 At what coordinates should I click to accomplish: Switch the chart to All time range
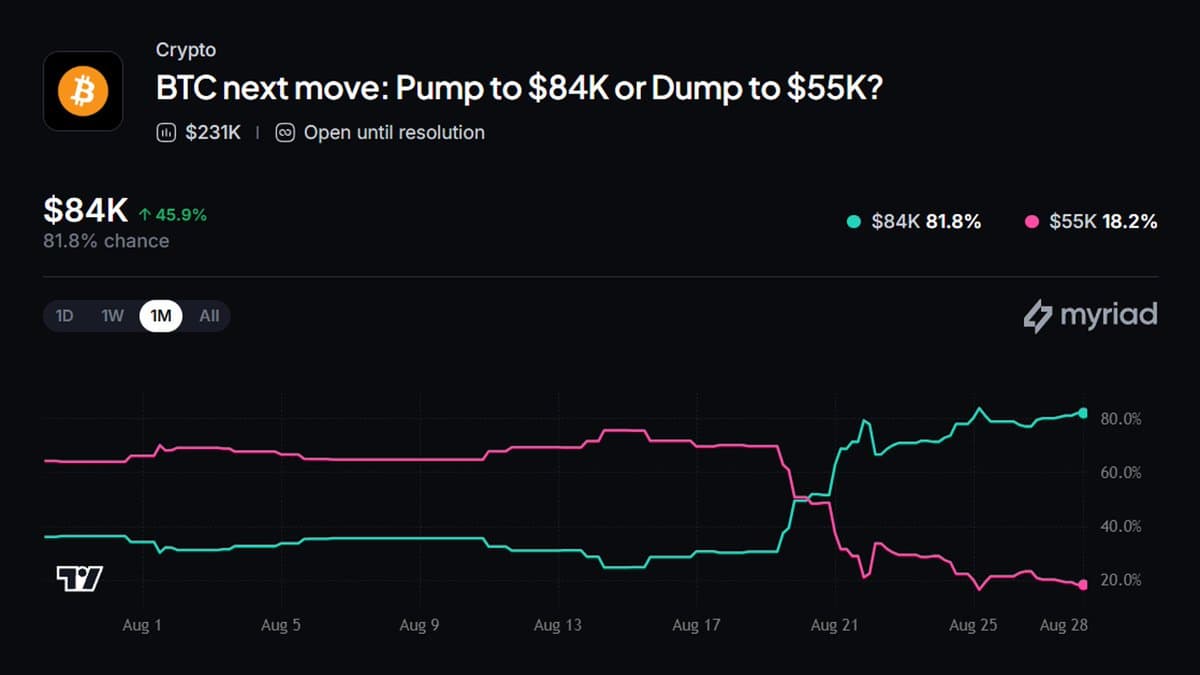point(208,316)
